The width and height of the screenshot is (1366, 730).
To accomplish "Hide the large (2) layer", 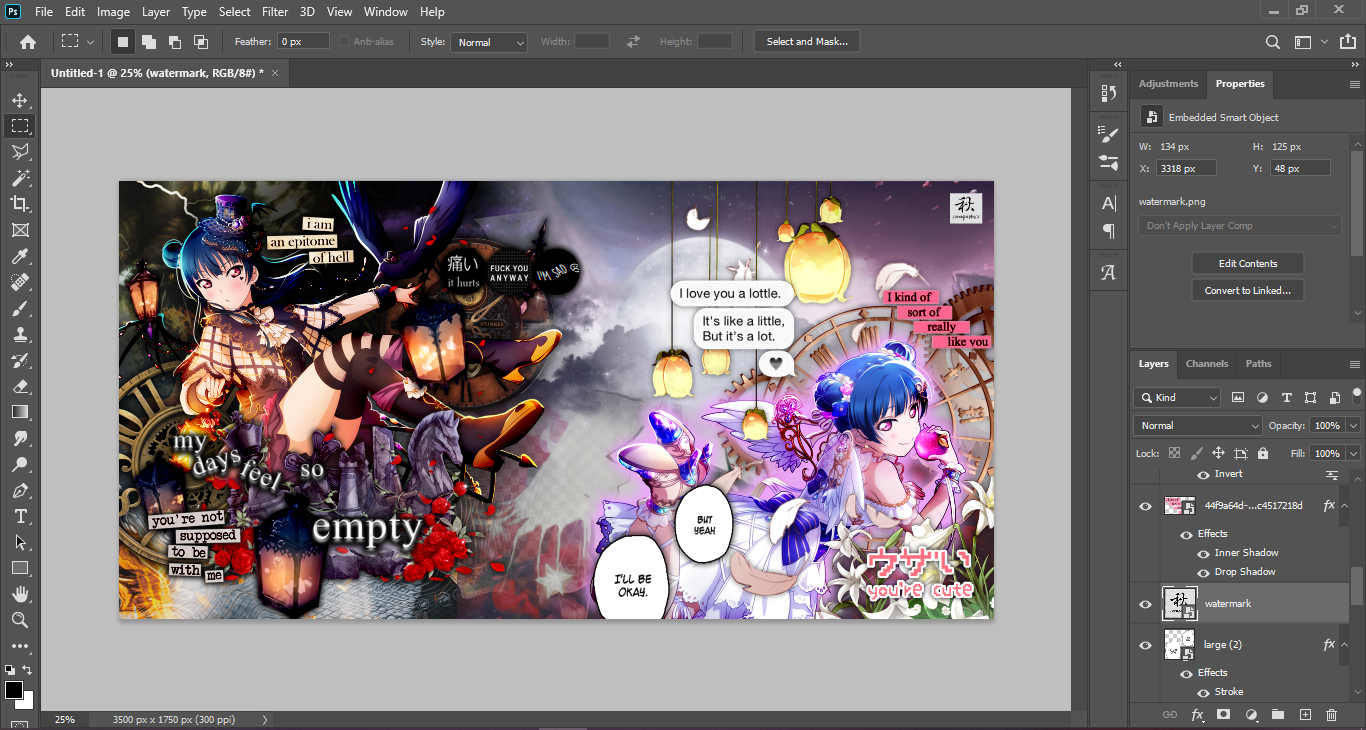I will point(1146,645).
